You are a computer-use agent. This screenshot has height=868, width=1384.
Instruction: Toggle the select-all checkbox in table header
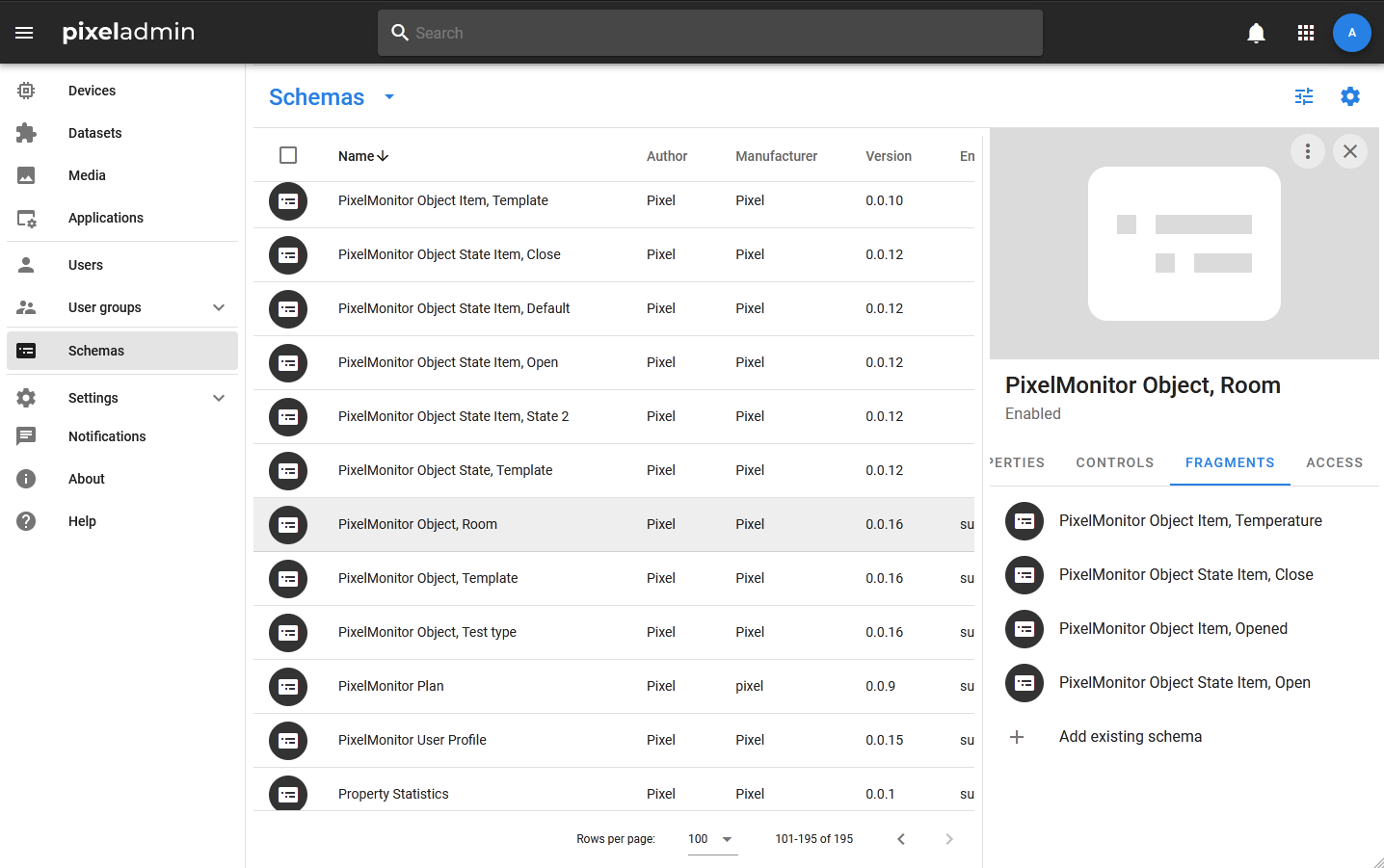pyautogui.click(x=288, y=155)
